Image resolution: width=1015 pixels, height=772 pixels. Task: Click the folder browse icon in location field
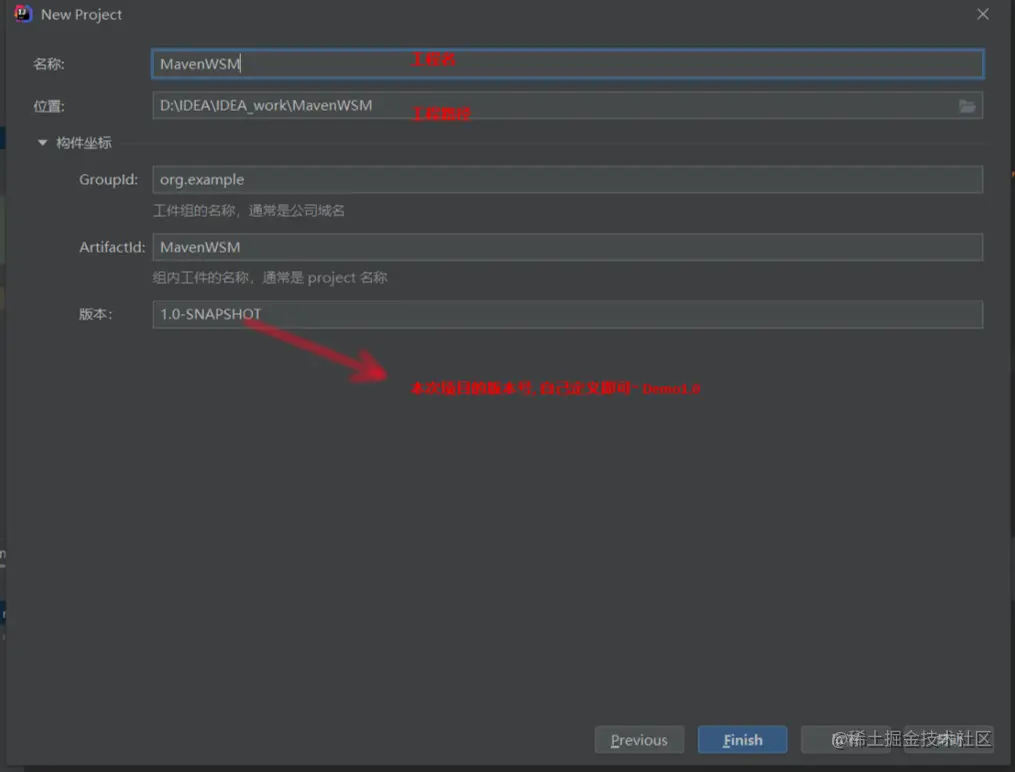click(967, 106)
